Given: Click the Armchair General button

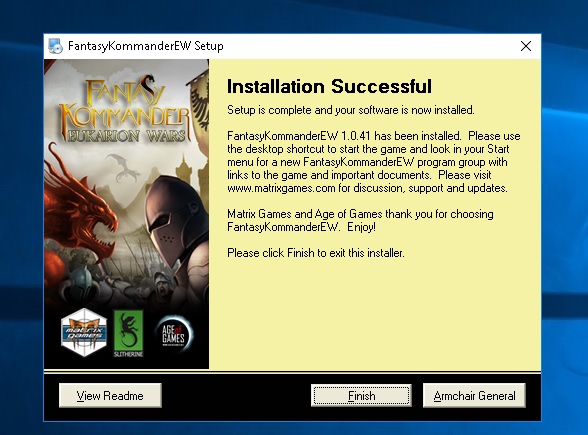Looking at the screenshot, I should coord(474,395).
